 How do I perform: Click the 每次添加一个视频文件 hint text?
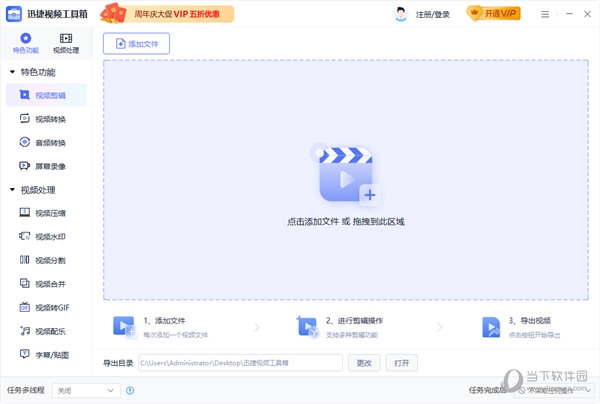(176, 335)
